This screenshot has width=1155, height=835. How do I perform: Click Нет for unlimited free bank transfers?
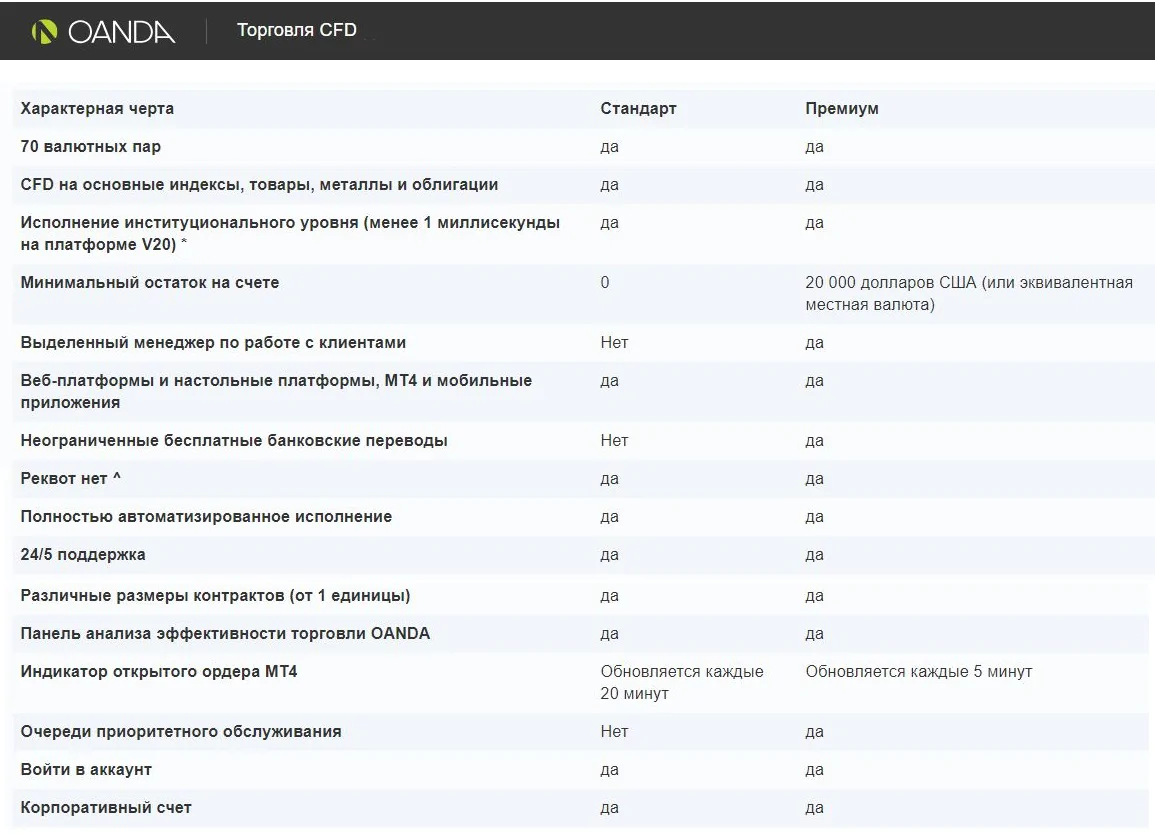(614, 440)
